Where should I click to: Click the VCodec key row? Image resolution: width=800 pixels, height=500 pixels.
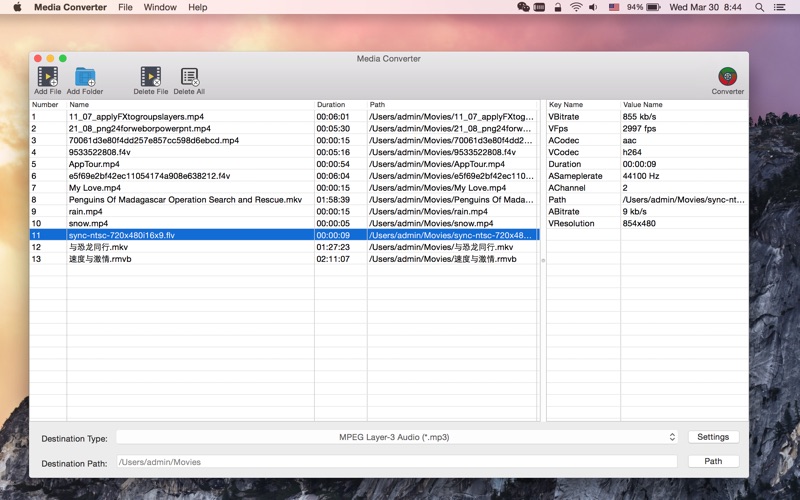(564, 152)
